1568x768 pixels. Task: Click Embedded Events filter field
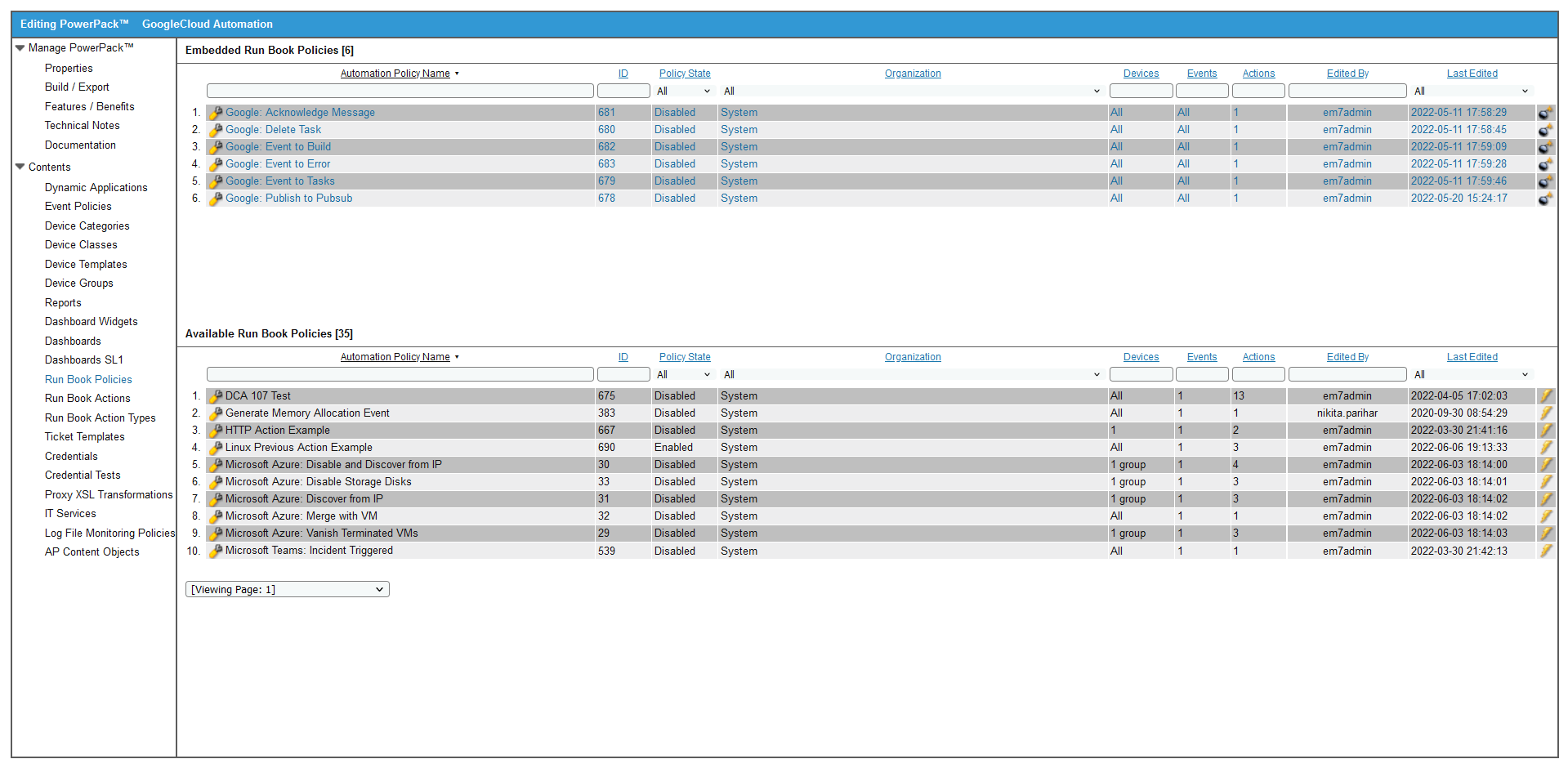click(x=1202, y=91)
